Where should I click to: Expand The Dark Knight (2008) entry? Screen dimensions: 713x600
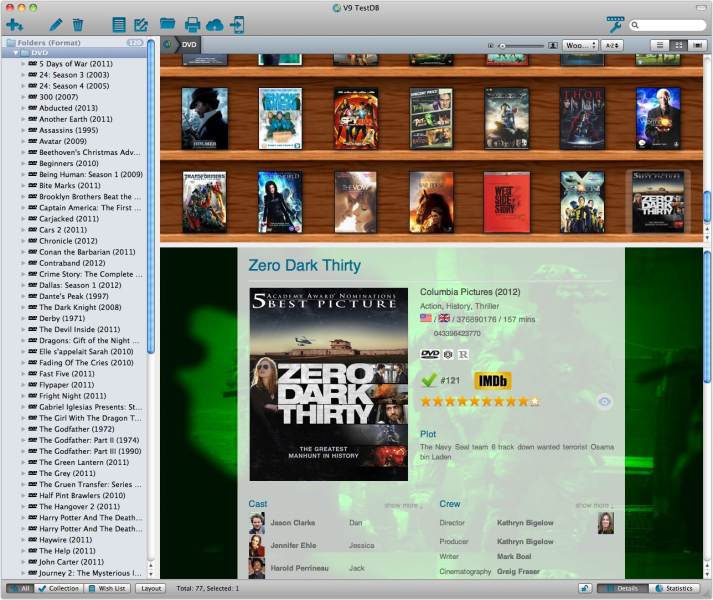click(23, 307)
